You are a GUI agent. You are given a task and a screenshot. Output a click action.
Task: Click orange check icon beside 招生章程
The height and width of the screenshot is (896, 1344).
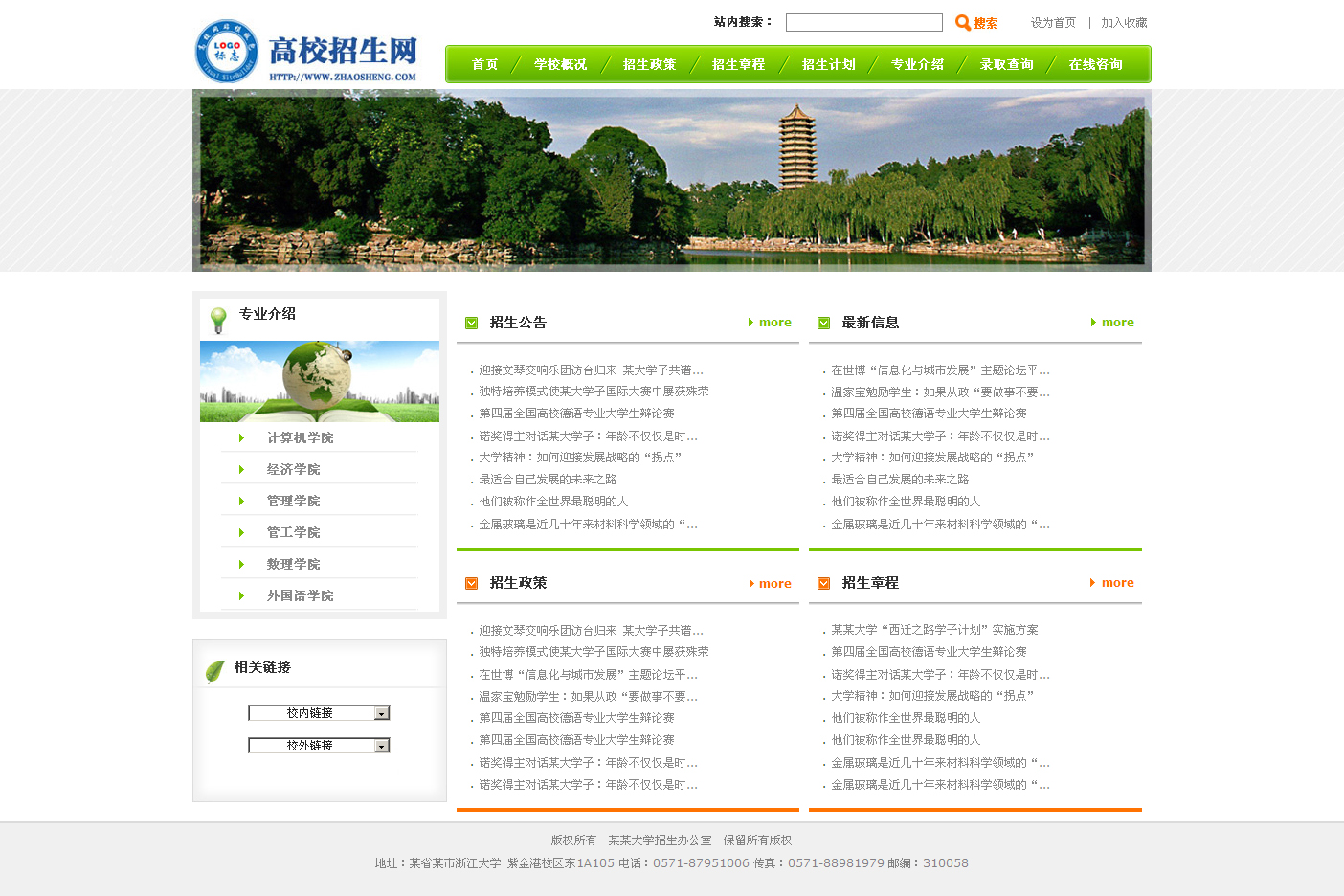click(x=823, y=583)
